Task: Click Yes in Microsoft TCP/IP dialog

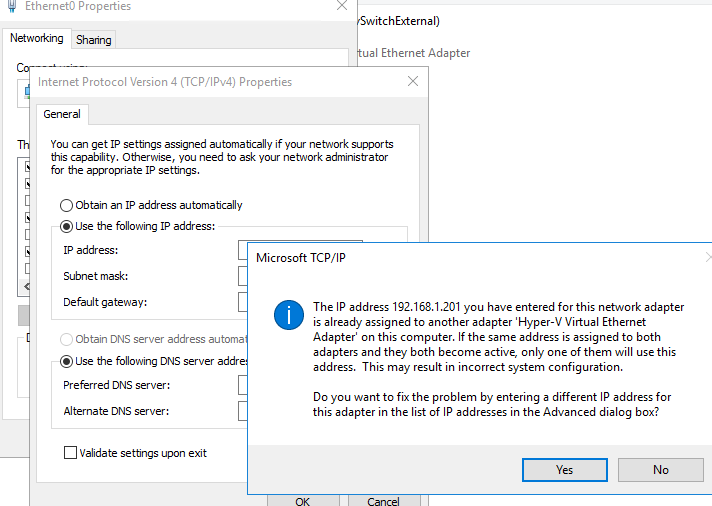Action: (564, 470)
